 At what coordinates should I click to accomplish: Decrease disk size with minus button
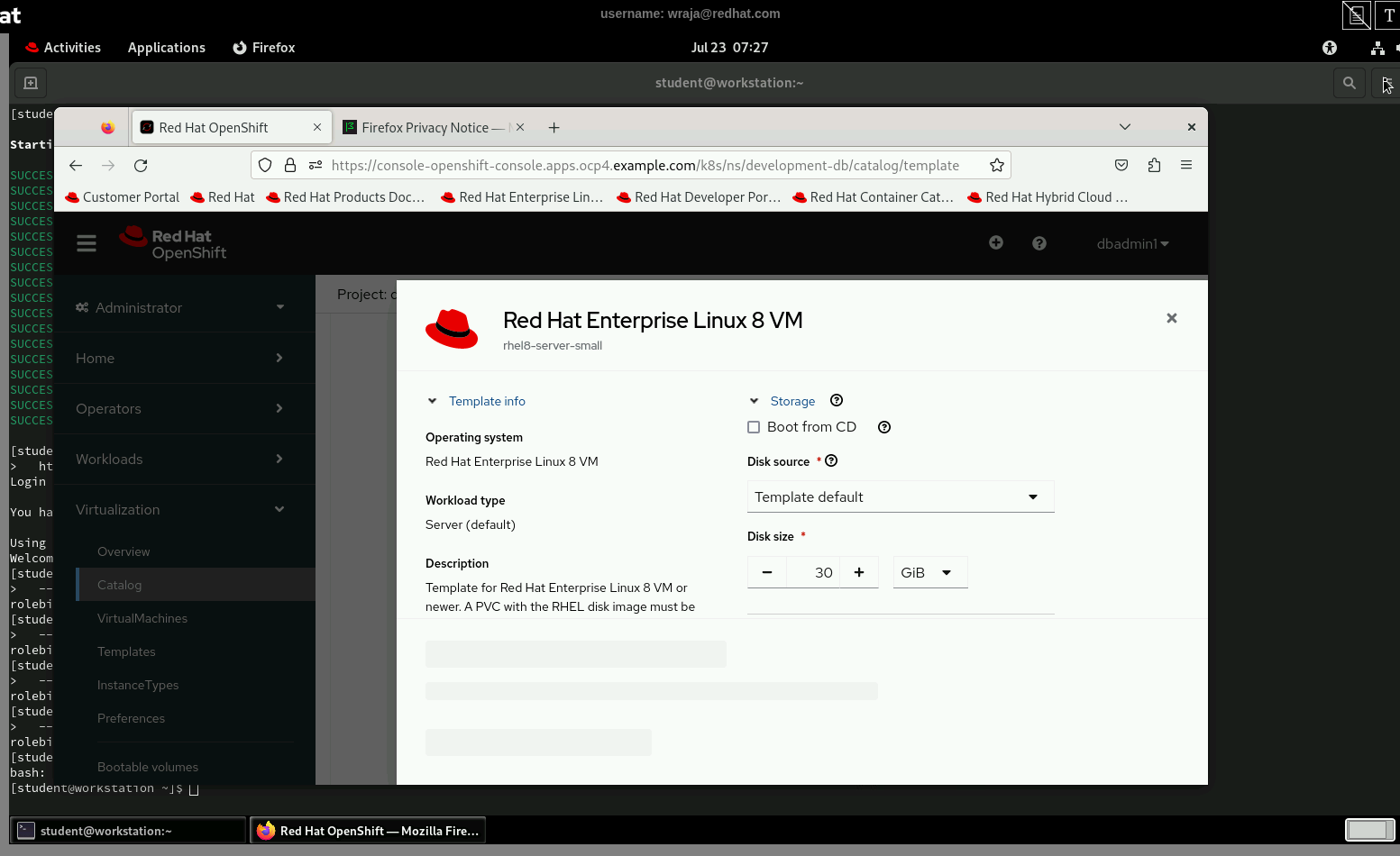click(x=767, y=573)
